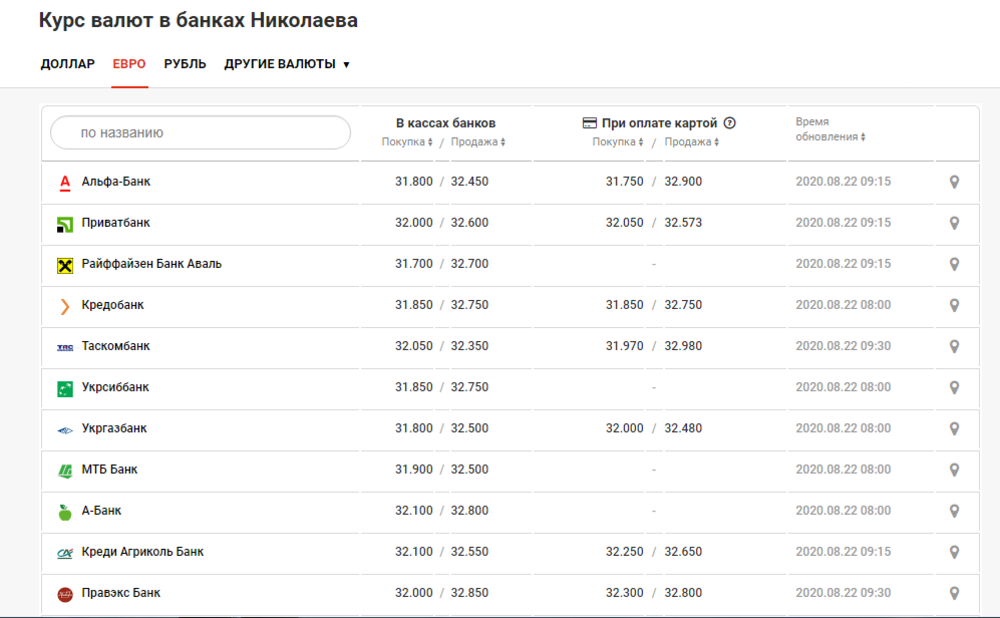The width and height of the screenshot is (1000, 618).
Task: Click the Альфа-Банк red logo
Action: coord(65,183)
